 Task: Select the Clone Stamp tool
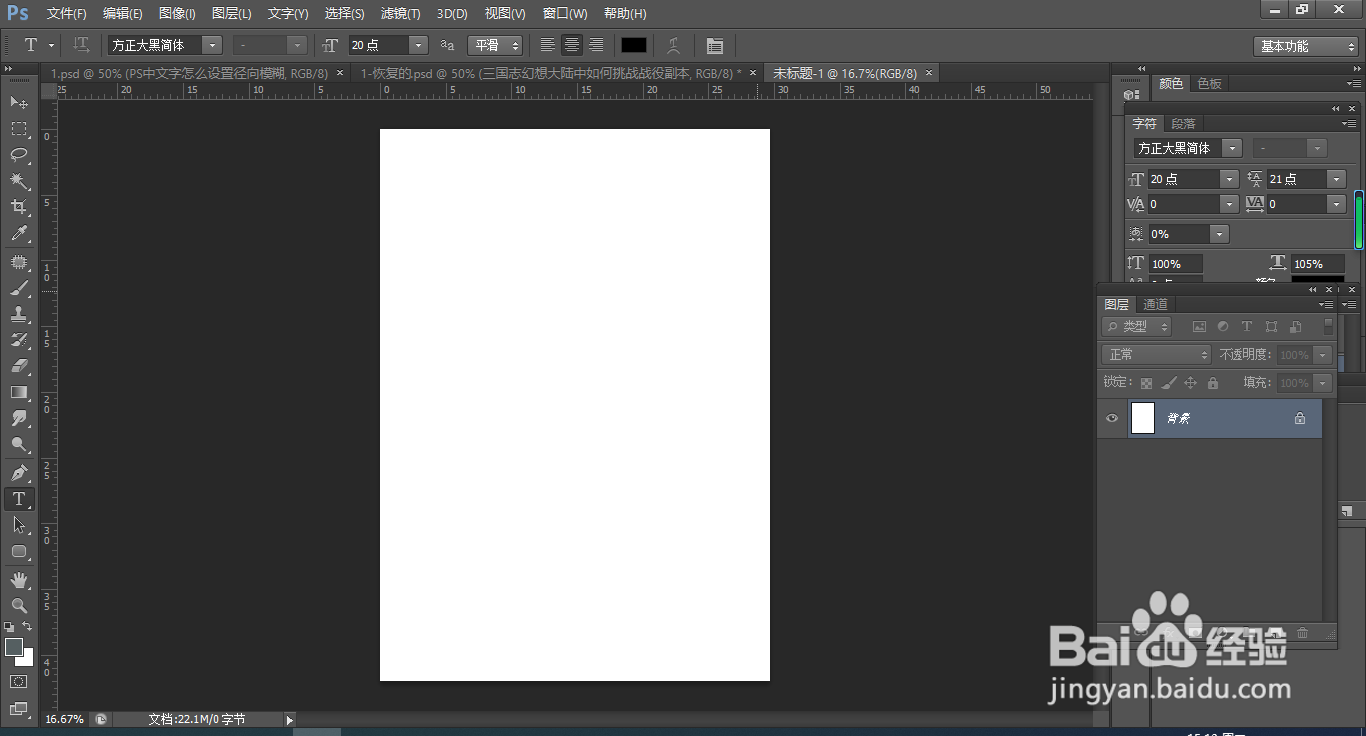point(19,314)
